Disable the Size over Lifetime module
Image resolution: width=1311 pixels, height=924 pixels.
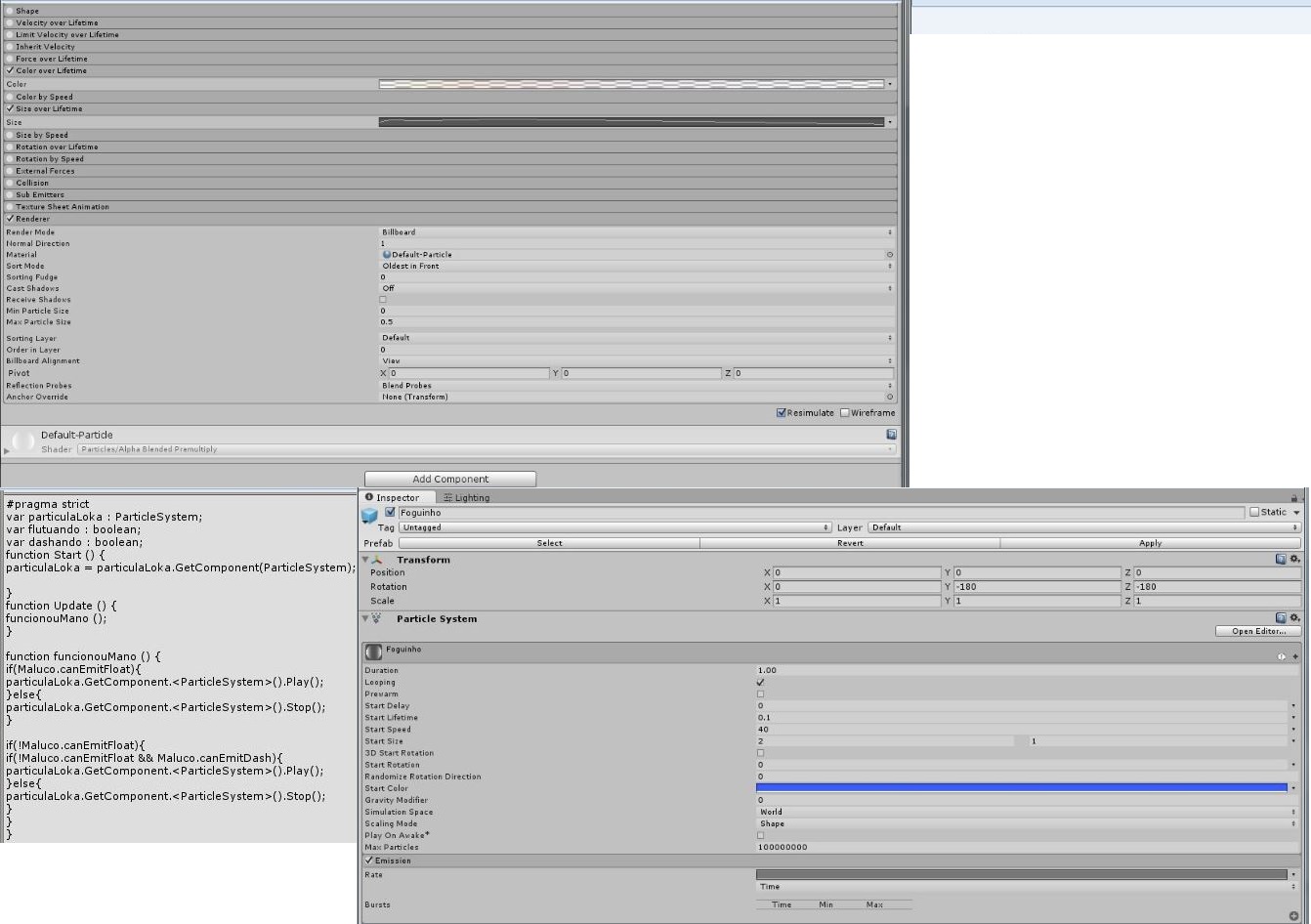point(10,108)
